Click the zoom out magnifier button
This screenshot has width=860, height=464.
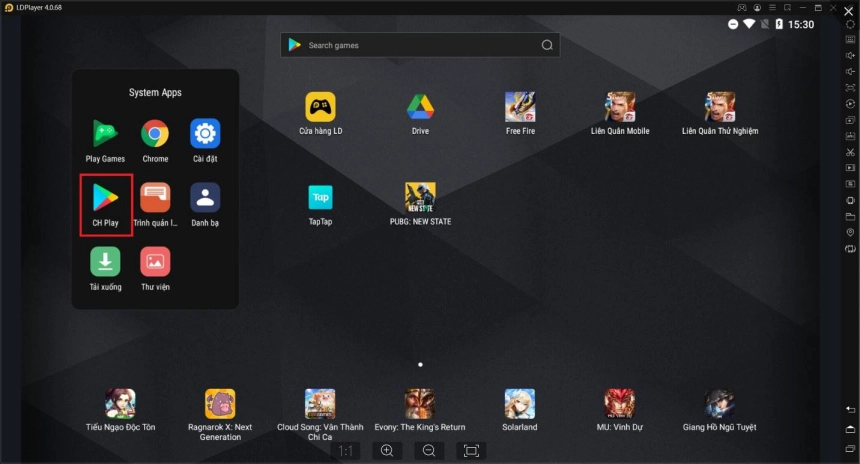click(429, 451)
